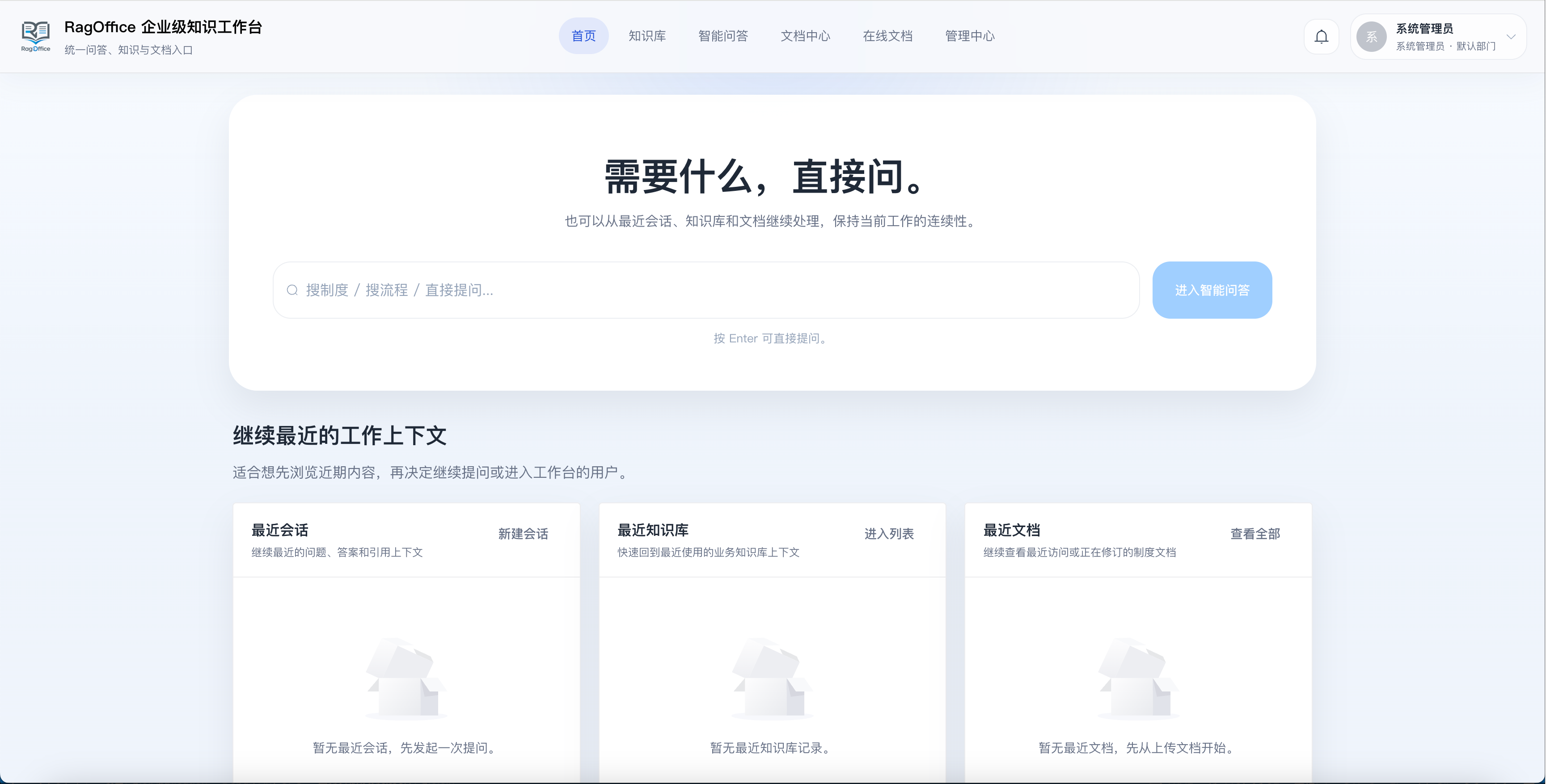Click the magnifier icon in search box

292,291
